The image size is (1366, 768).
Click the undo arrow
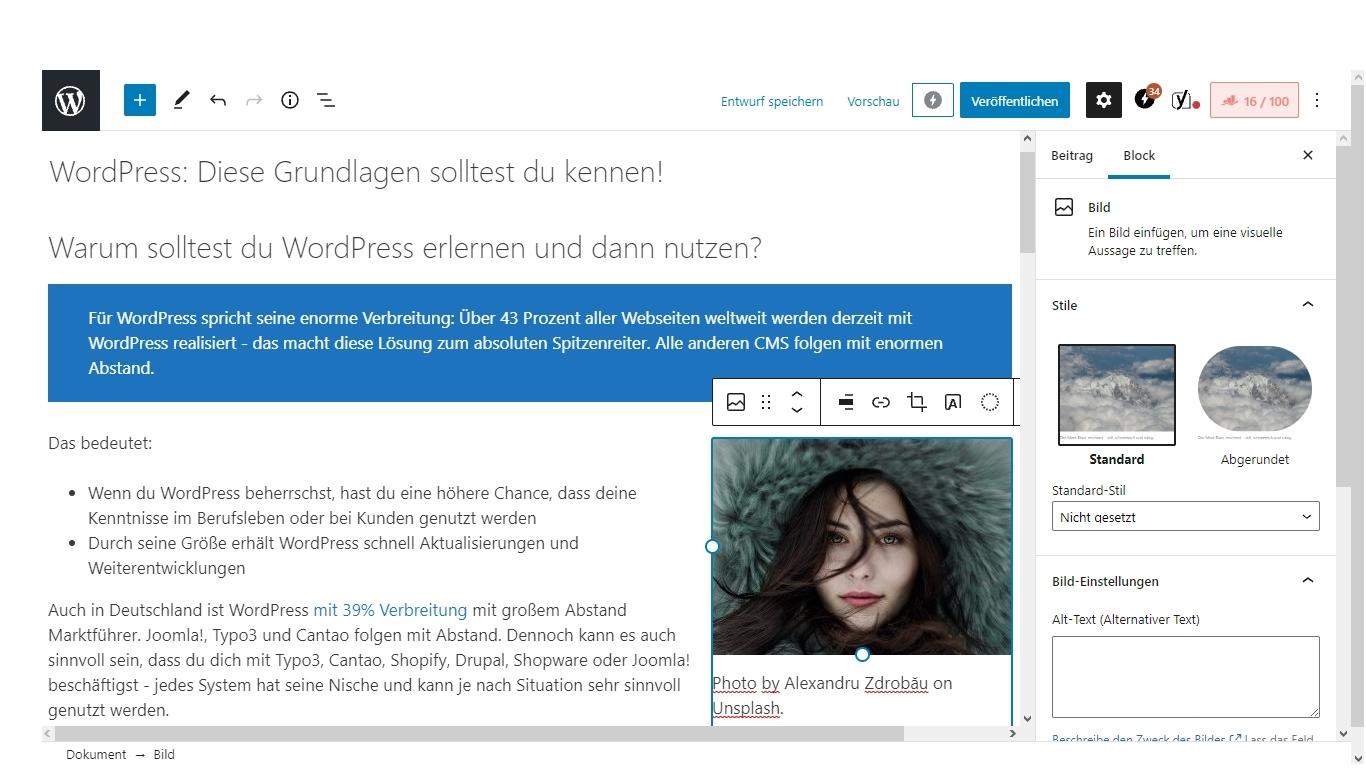click(218, 100)
